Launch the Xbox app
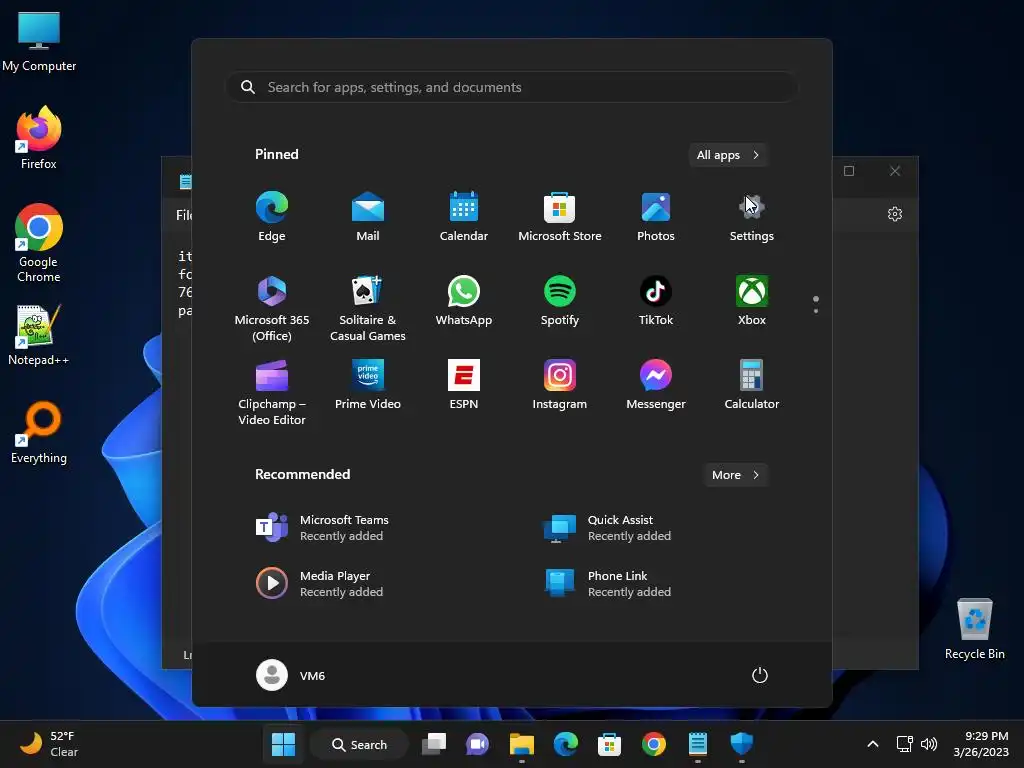Image resolution: width=1024 pixels, height=768 pixels. click(752, 301)
